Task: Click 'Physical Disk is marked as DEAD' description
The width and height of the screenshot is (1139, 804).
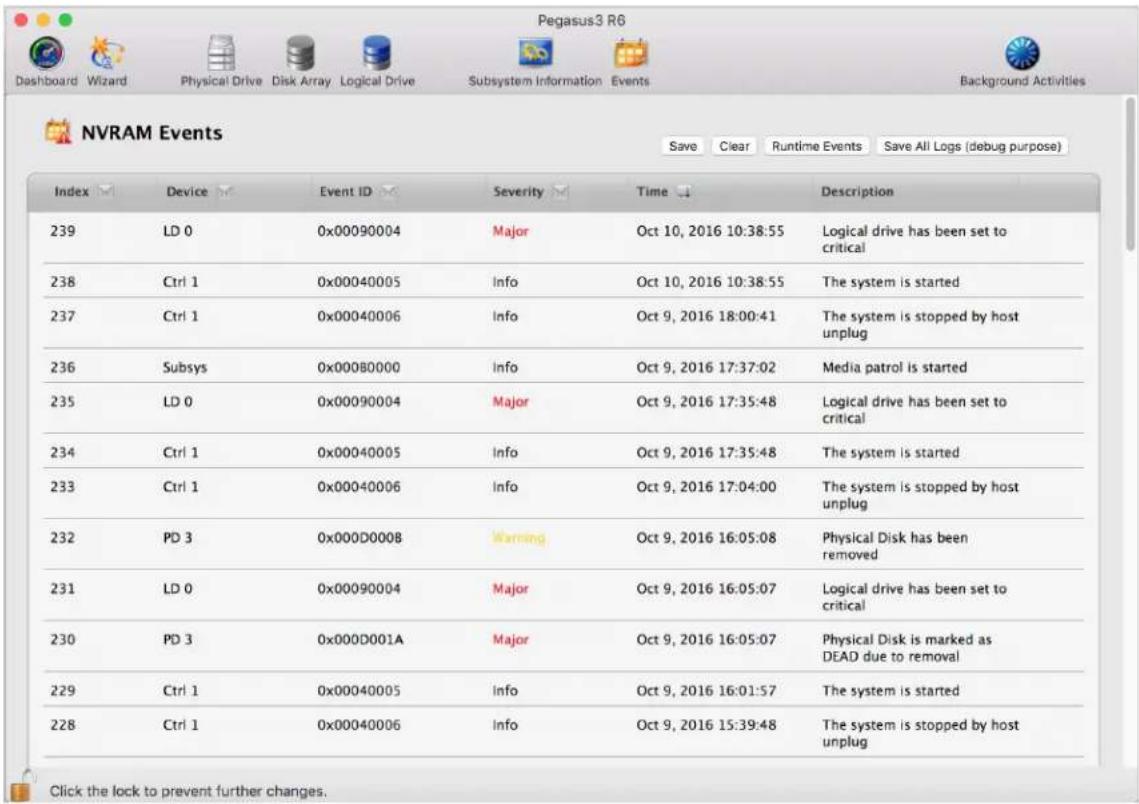Action: click(907, 648)
